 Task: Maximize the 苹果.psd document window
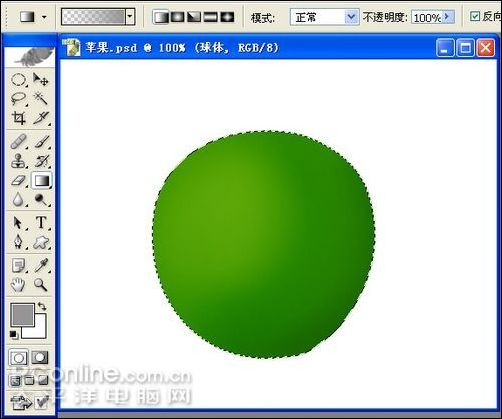pyautogui.click(x=465, y=48)
